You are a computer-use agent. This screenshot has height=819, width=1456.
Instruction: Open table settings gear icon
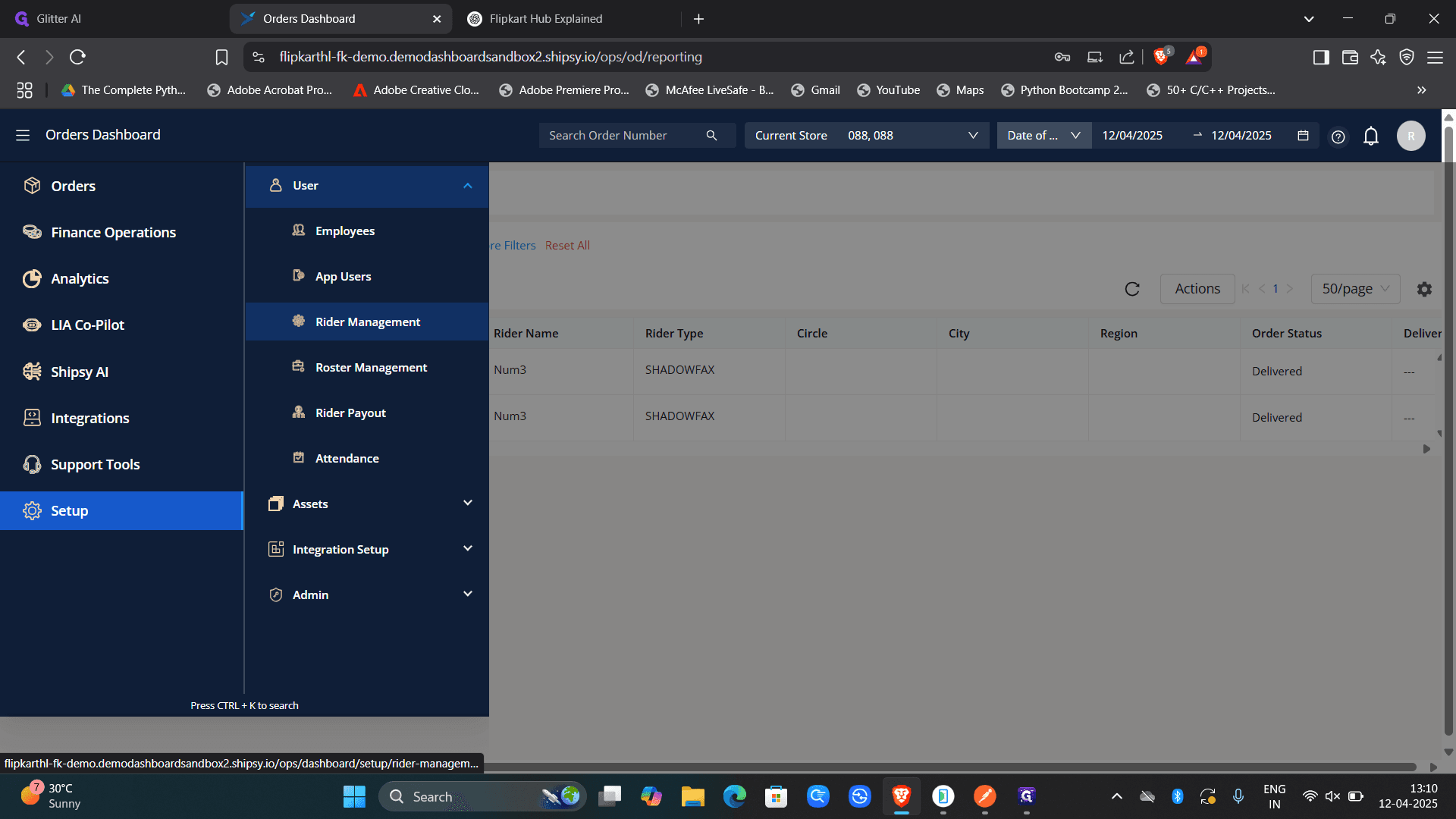pos(1424,289)
